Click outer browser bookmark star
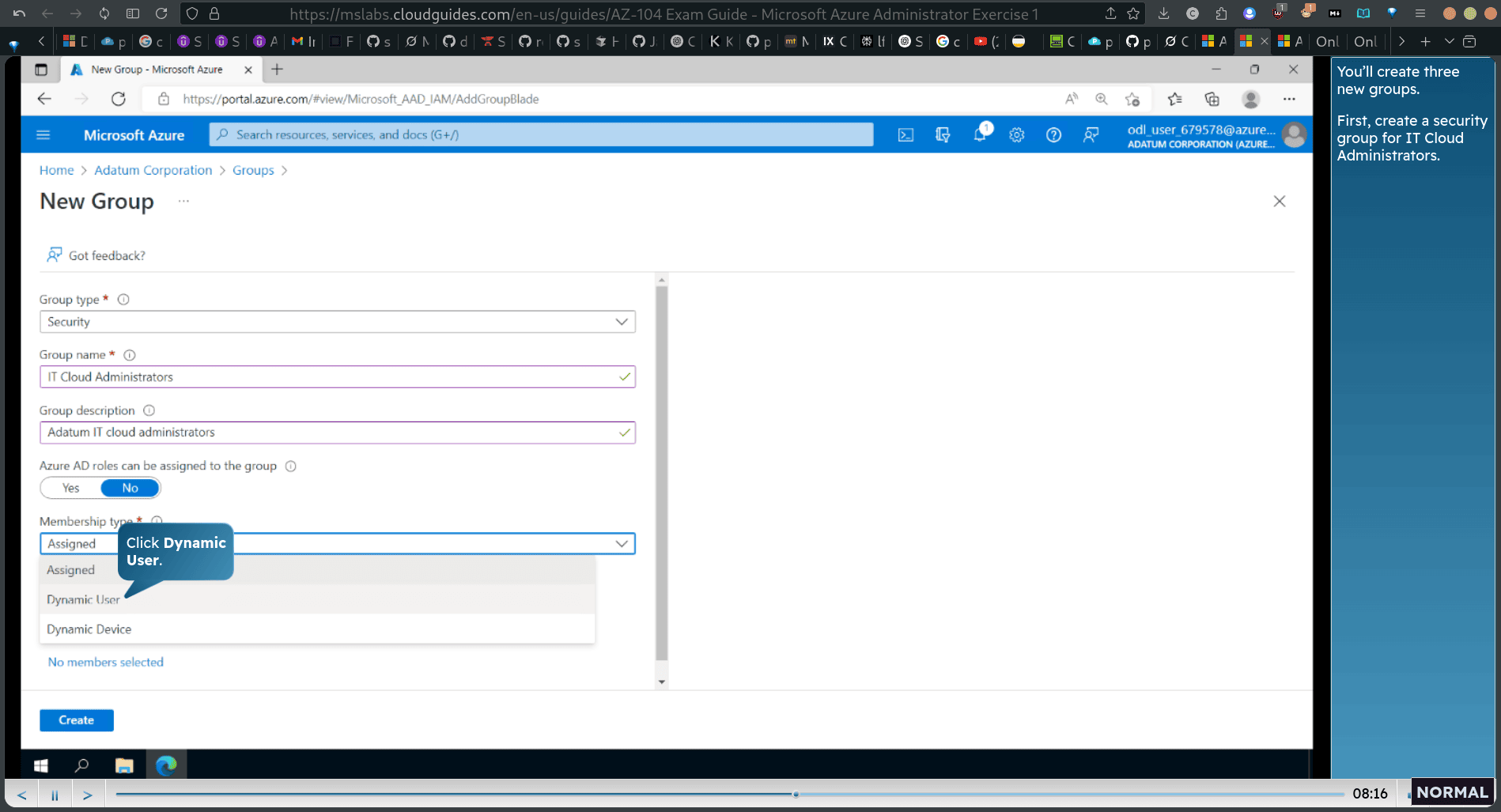Screen dimensions: 1501x812 (1133, 13)
